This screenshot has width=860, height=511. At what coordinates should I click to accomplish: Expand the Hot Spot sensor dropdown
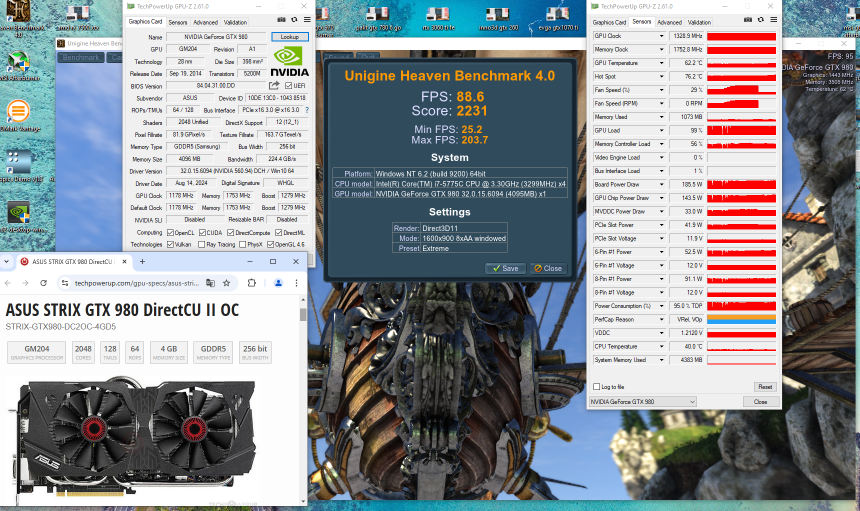click(x=661, y=77)
